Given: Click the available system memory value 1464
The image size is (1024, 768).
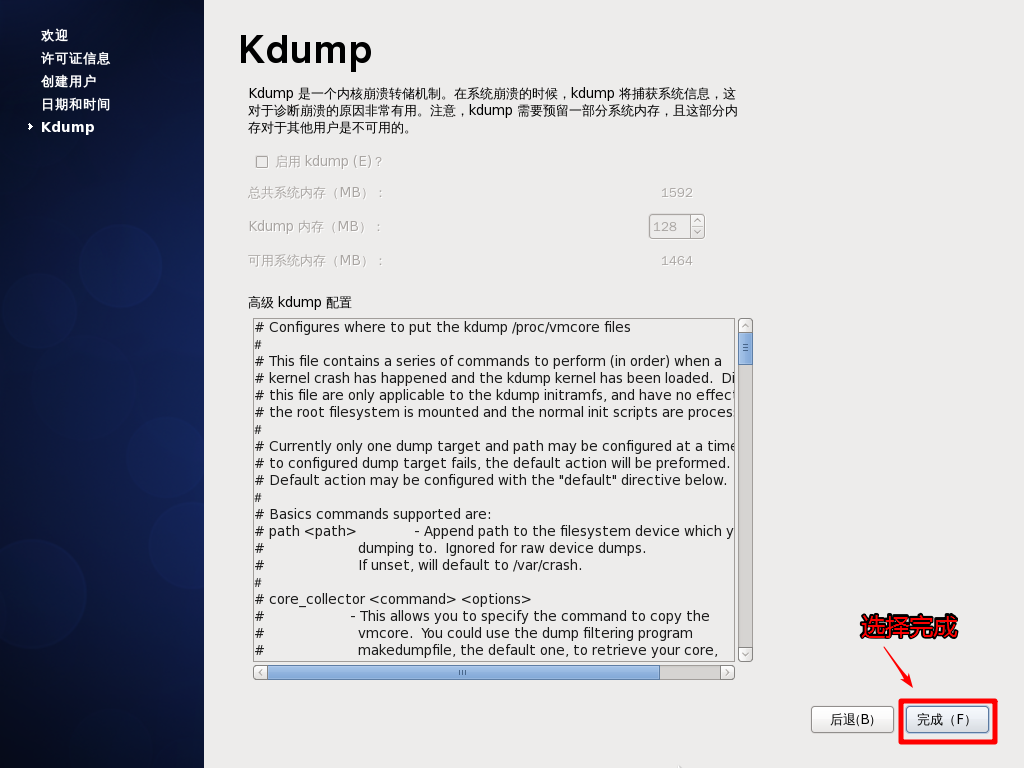Looking at the screenshot, I should [677, 261].
